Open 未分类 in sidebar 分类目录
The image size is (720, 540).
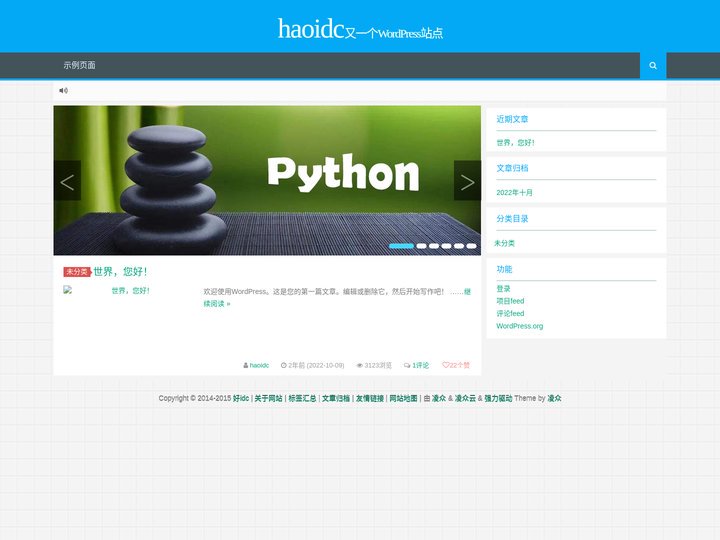[504, 243]
